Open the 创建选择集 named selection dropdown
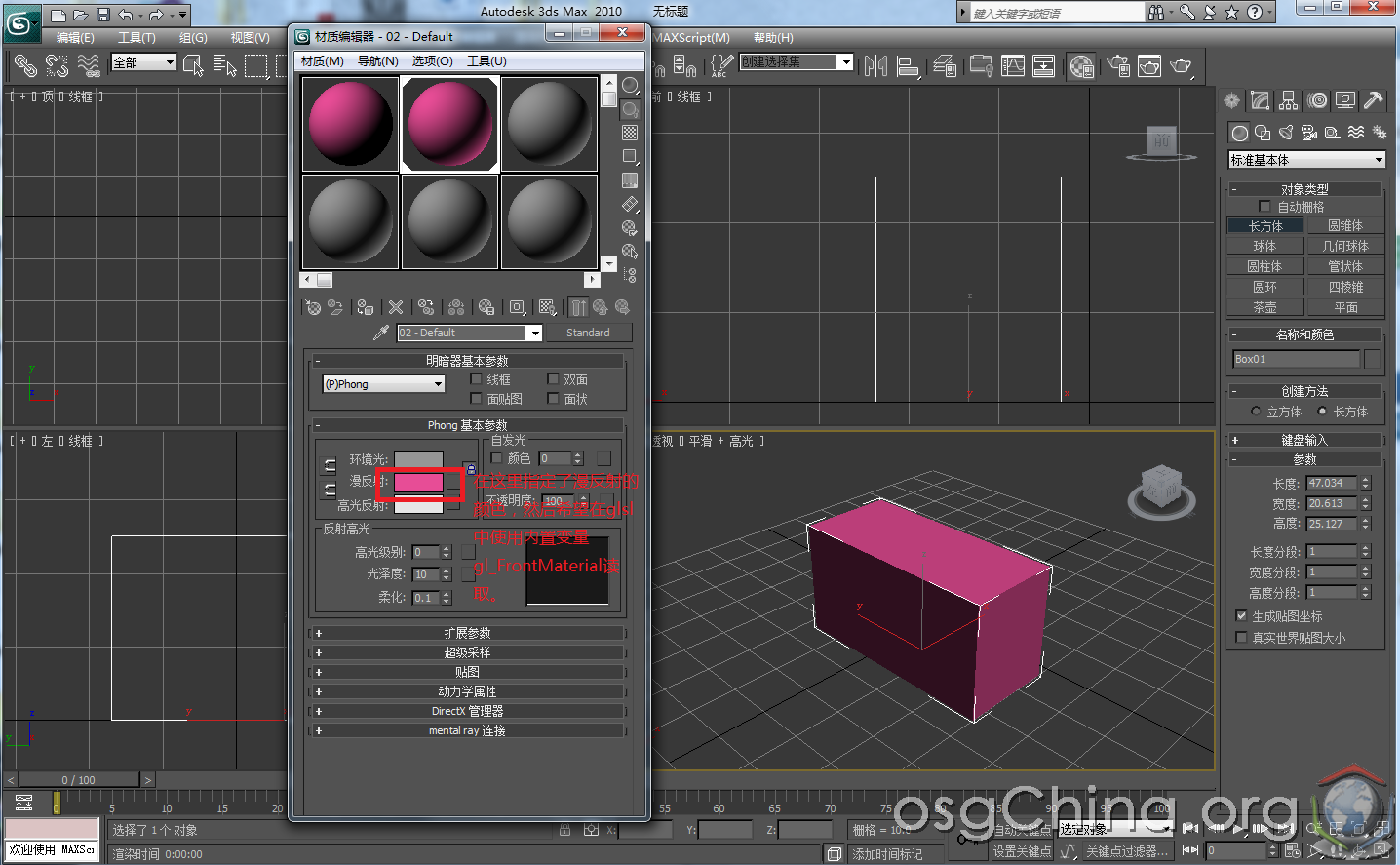This screenshot has height=865, width=1400. point(797,62)
